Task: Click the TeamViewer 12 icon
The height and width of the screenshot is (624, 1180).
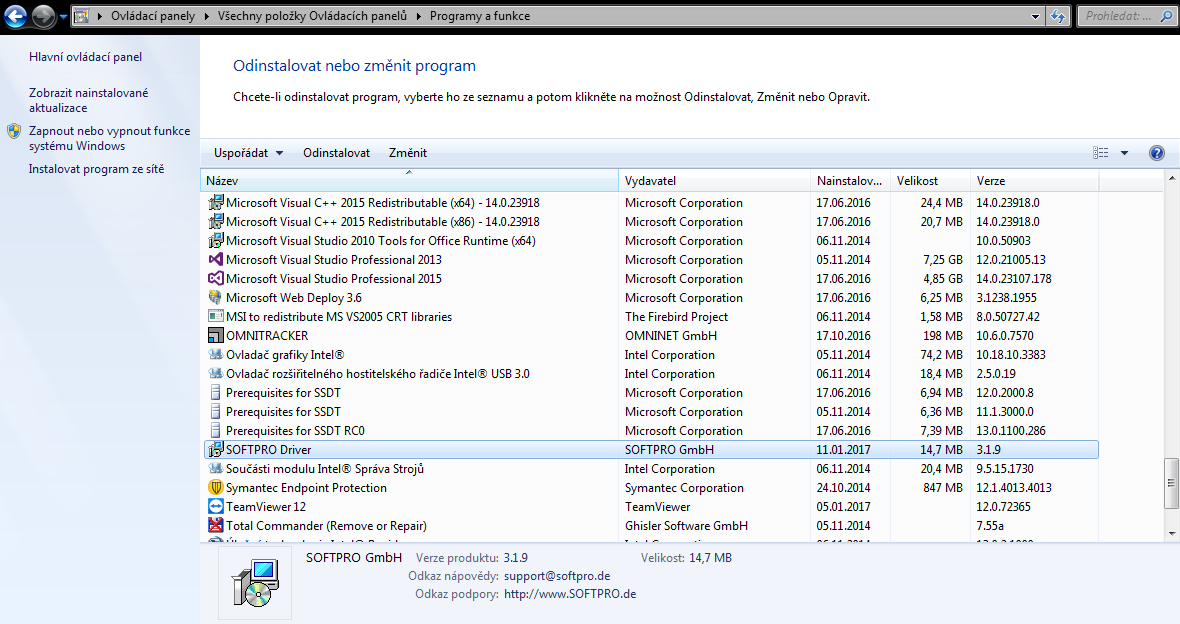Action: [x=215, y=507]
